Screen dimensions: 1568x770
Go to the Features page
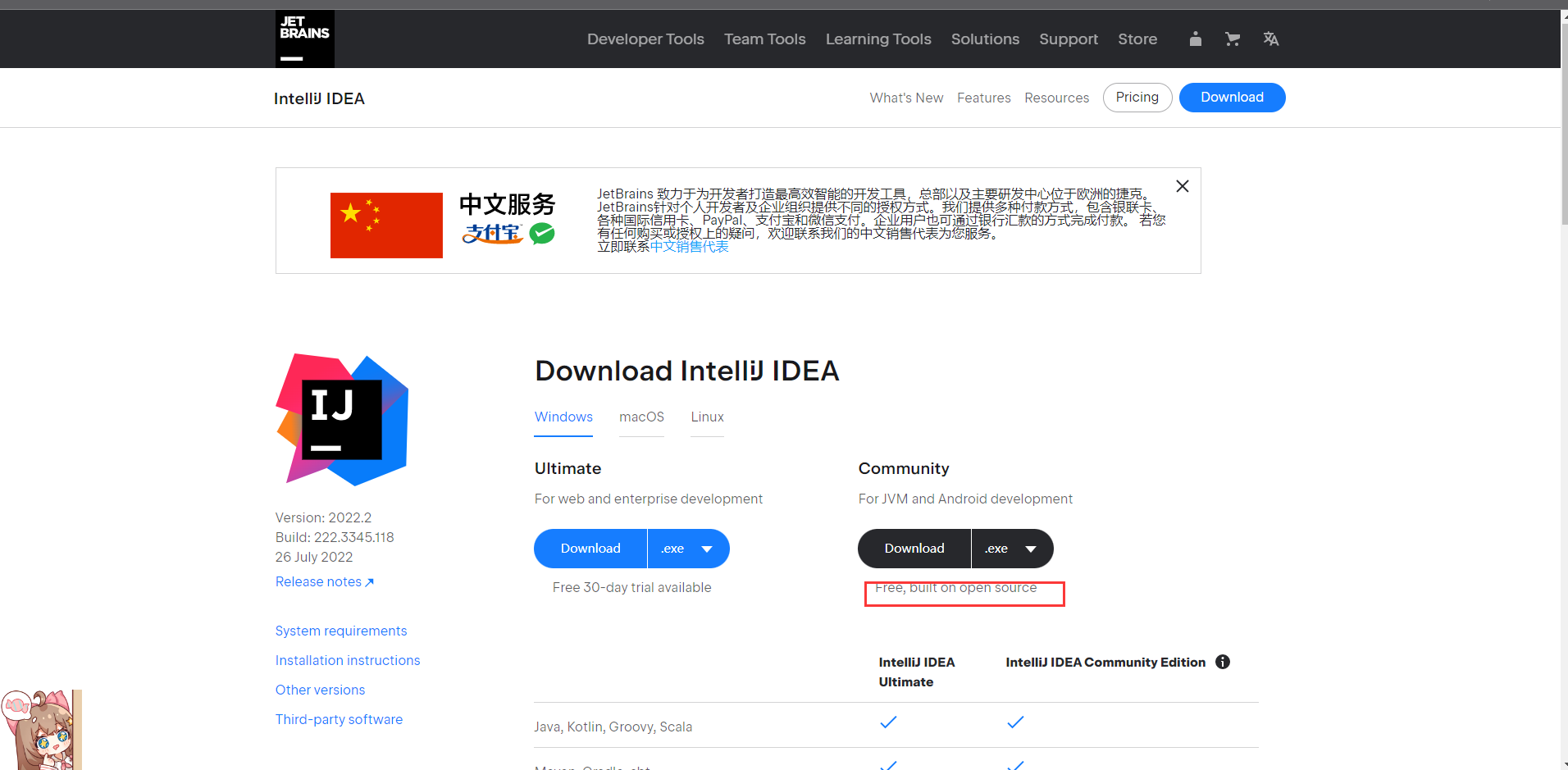[984, 98]
